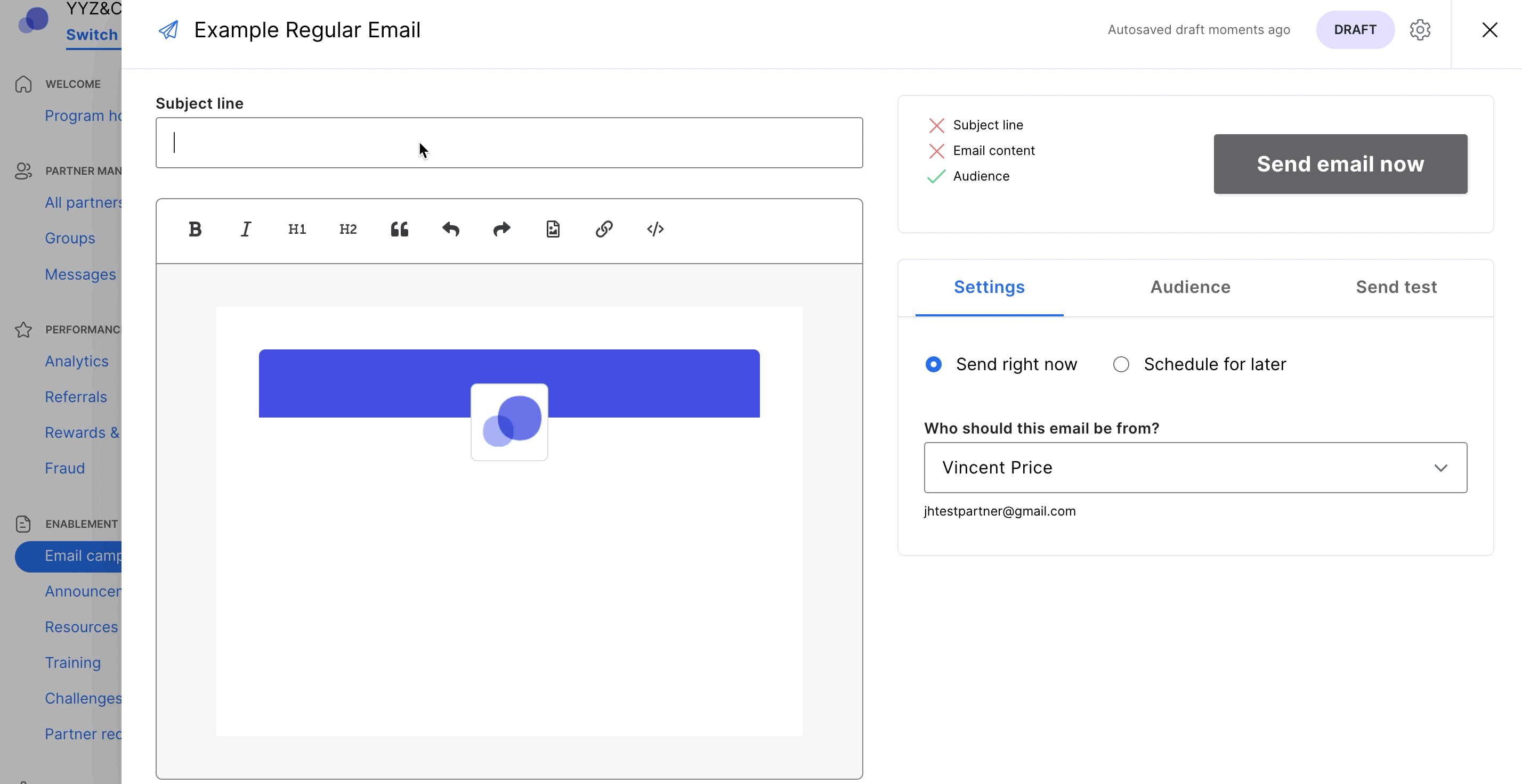The width and height of the screenshot is (1522, 784).
Task: Click the Enablement document icon
Action: coord(23,524)
